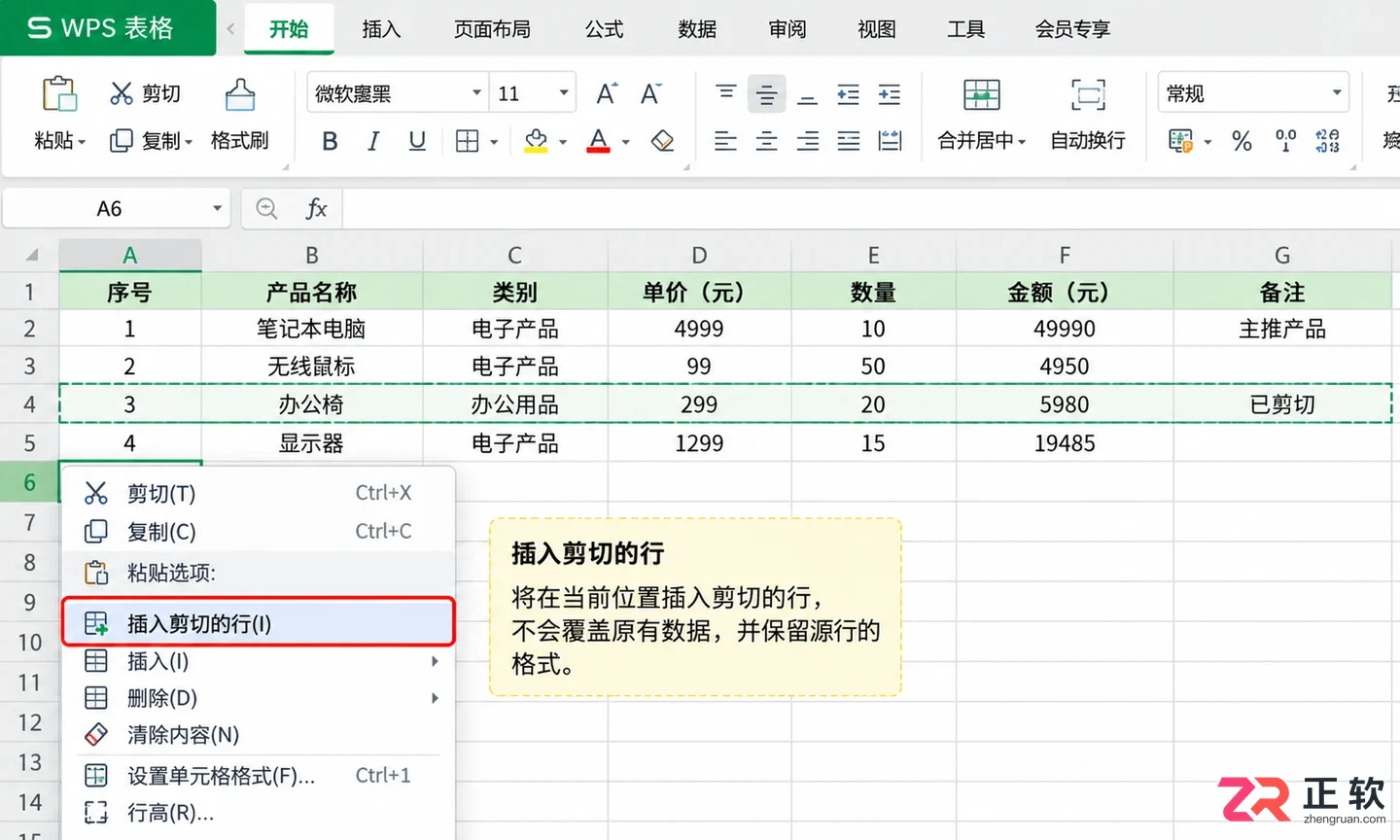The image size is (1400, 840).
Task: Expand Merge and Center dropdown arrow
Action: coord(1022,143)
